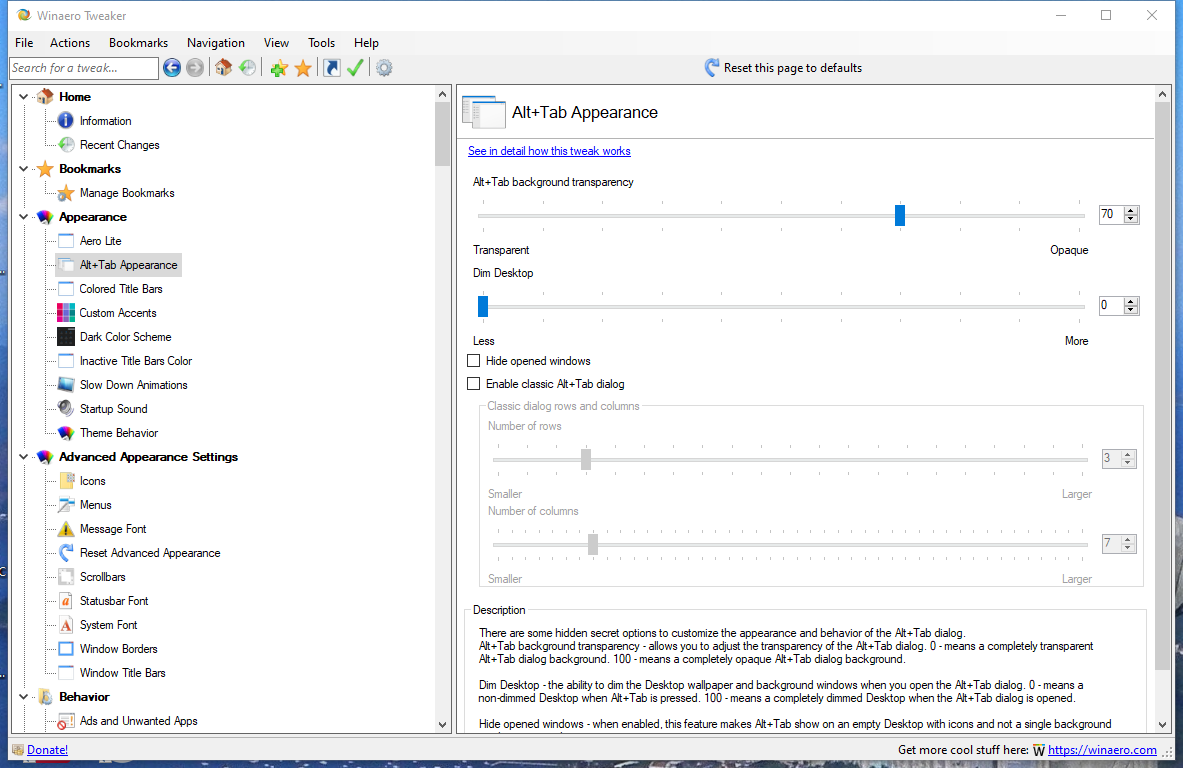Decrease Dim Desktop value with down arrow
Screen dimensions: 1183x768
pos(1130,310)
